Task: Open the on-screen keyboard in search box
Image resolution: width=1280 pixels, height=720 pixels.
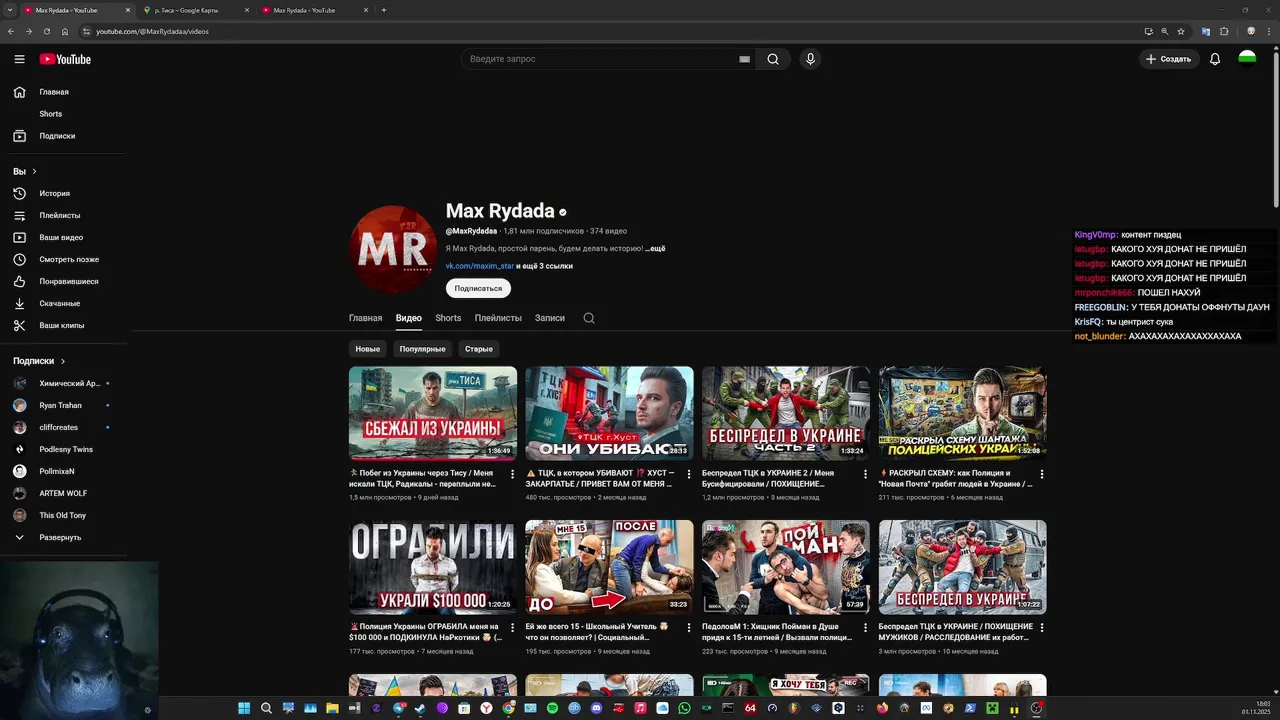Action: (x=744, y=59)
